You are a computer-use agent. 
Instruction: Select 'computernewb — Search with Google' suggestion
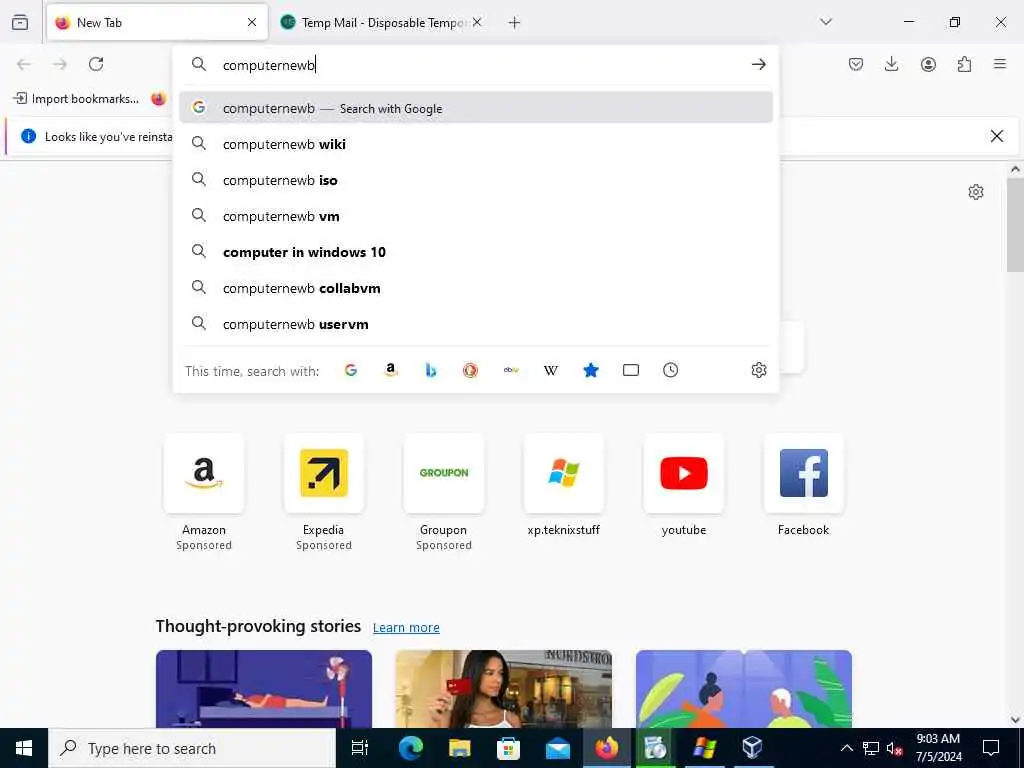[476, 108]
